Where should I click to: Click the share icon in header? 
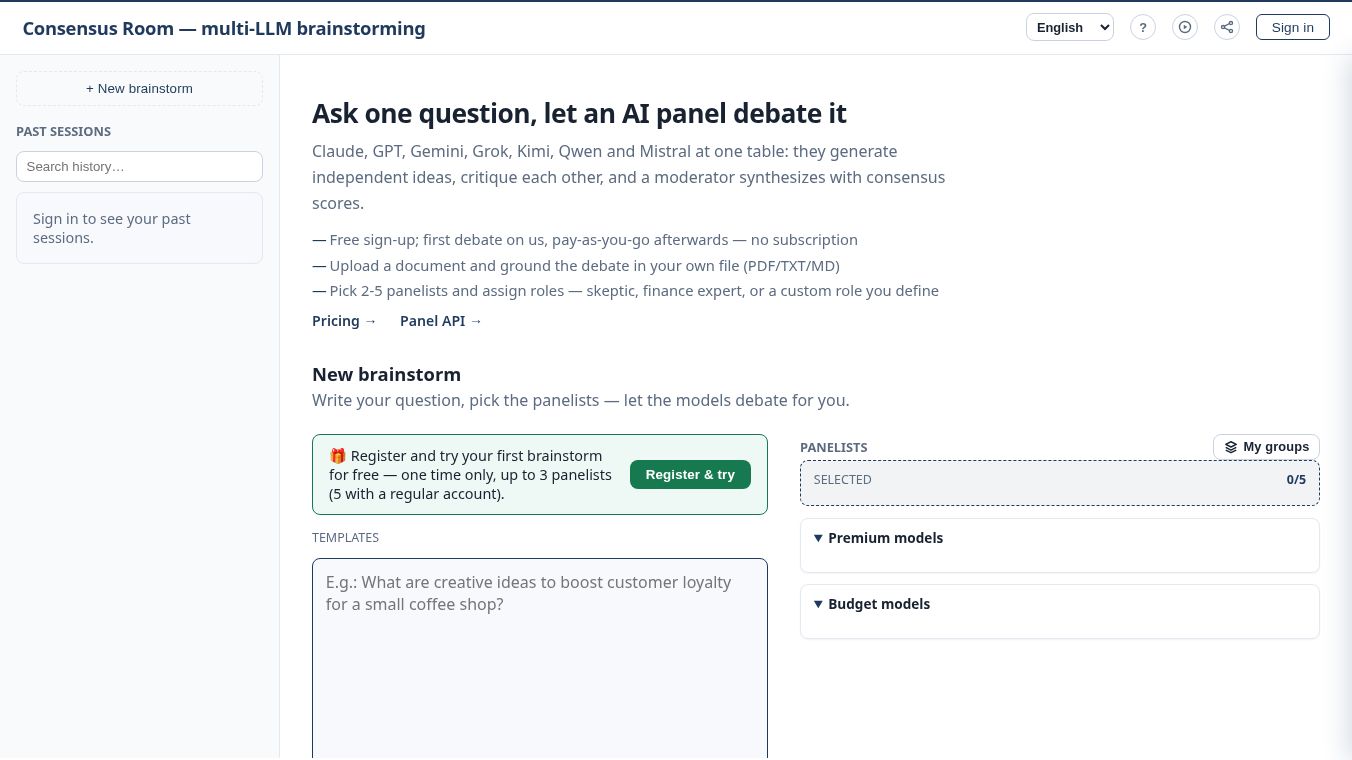(x=1227, y=28)
